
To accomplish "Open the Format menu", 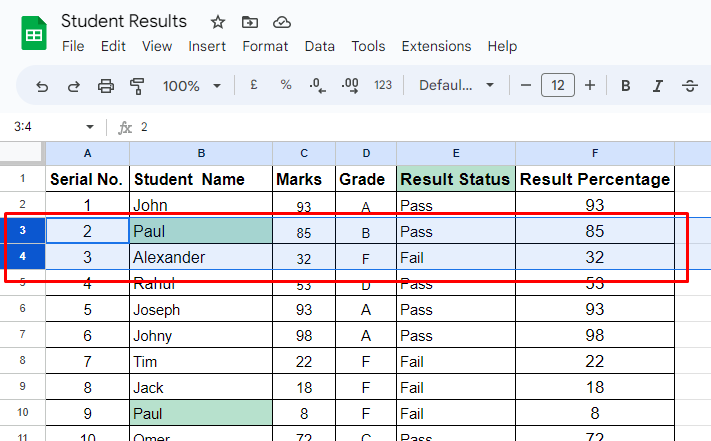I will pyautogui.click(x=265, y=46).
